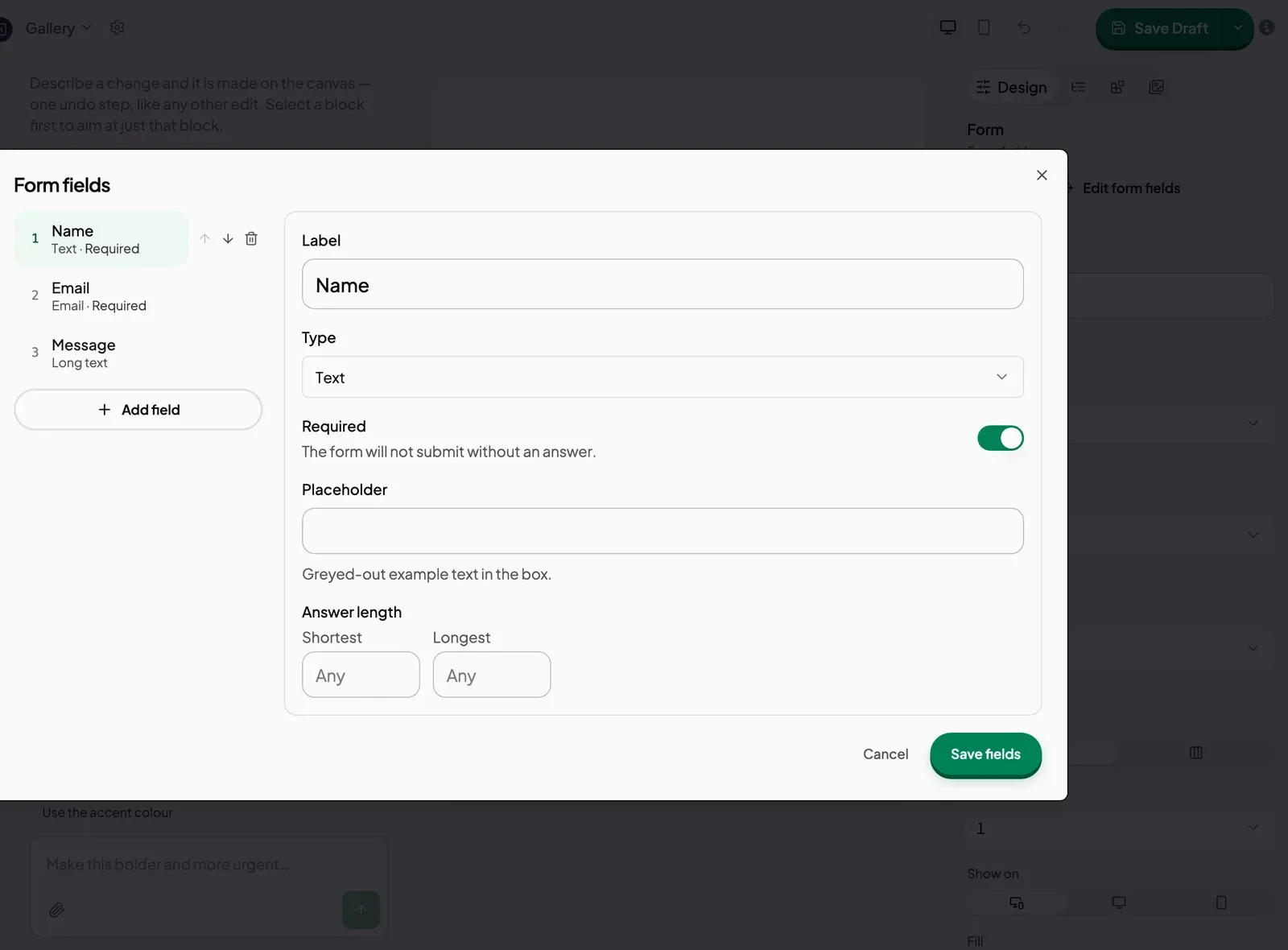Click the Shortest answer length input
Viewport: 1288px width, 950px height.
pyautogui.click(x=361, y=675)
